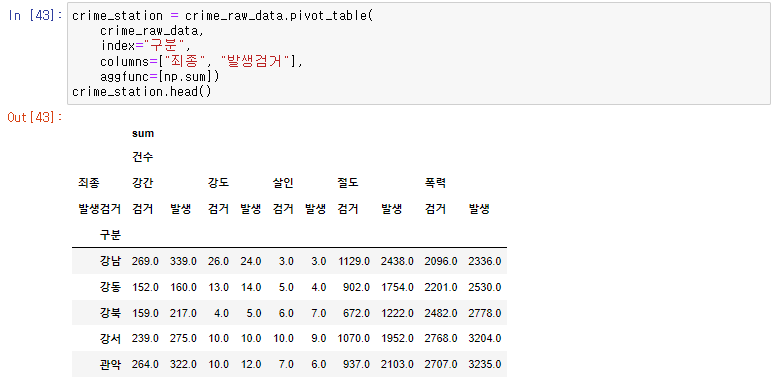Click the '발생' subheader under 강간

click(180, 209)
